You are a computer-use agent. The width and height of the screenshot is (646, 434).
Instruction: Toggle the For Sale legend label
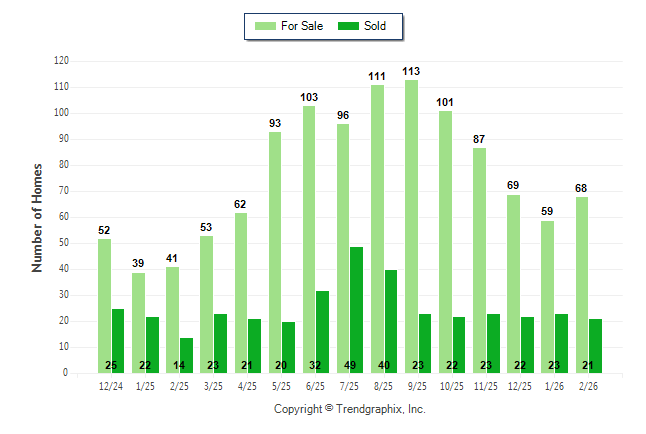[x=303, y=26]
